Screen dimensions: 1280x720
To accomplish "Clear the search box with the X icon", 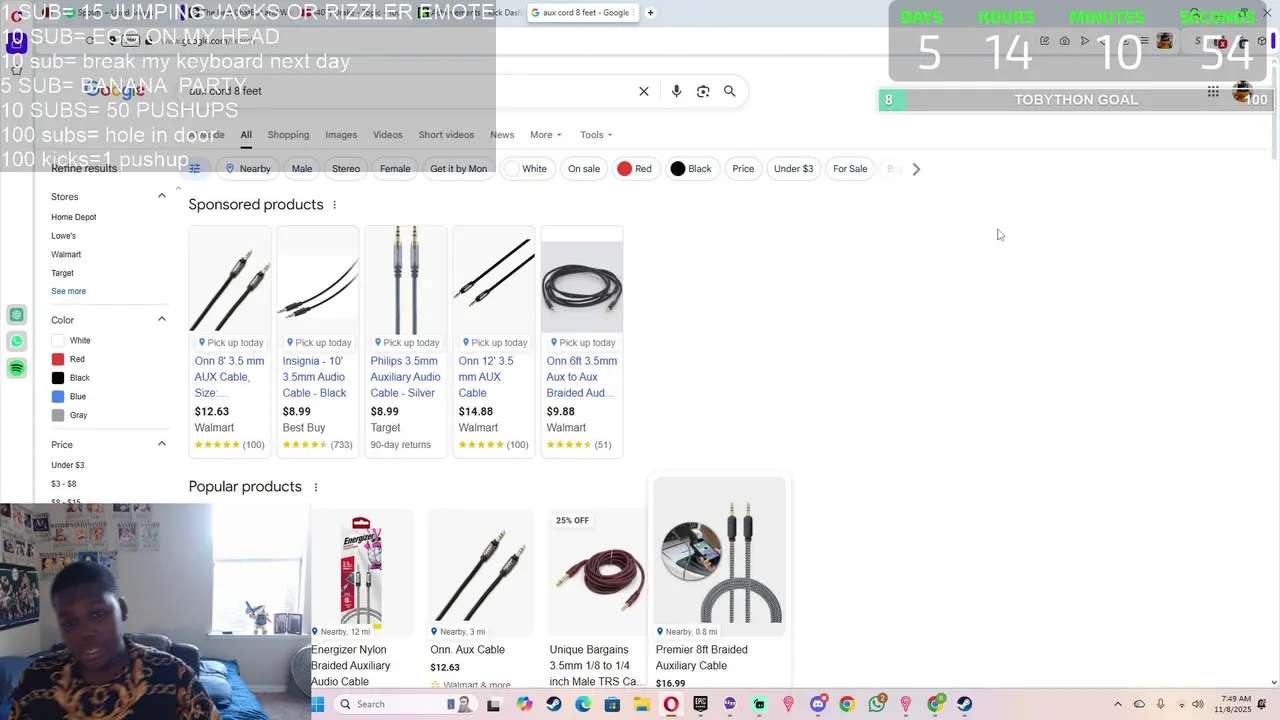I will click(644, 91).
